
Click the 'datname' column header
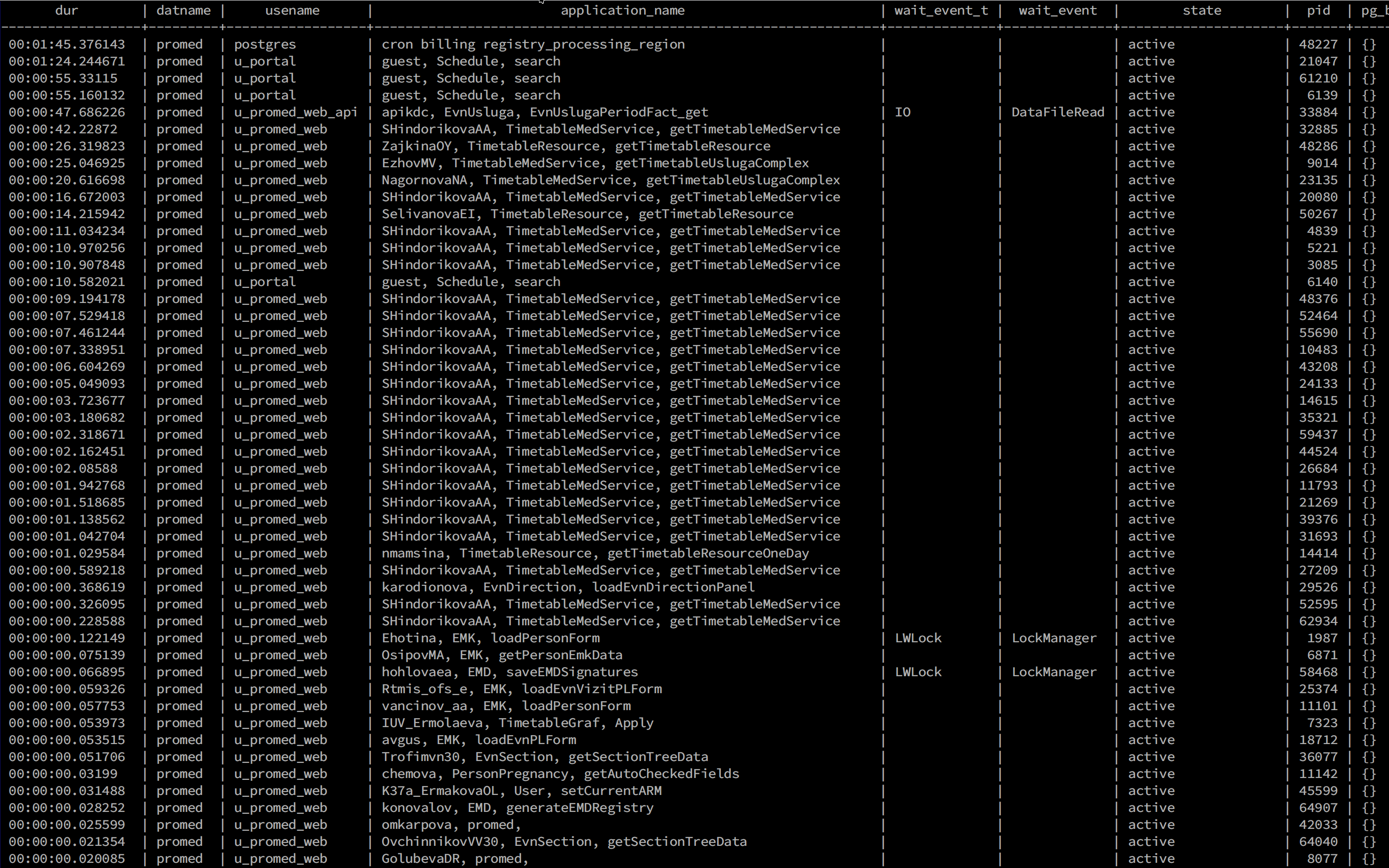[183, 10]
